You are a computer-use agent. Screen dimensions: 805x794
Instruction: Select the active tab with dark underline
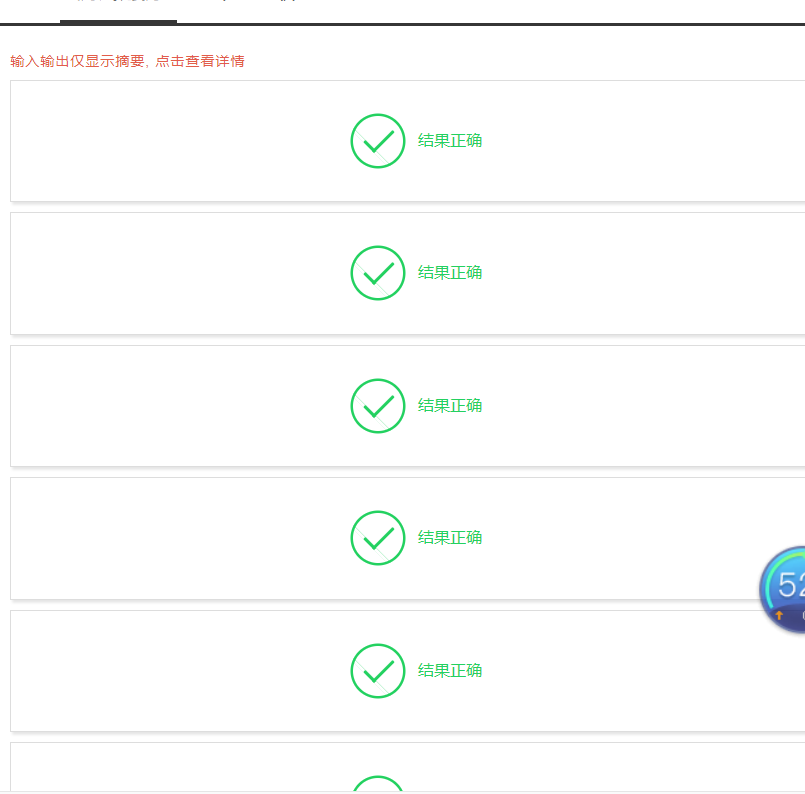point(118,10)
